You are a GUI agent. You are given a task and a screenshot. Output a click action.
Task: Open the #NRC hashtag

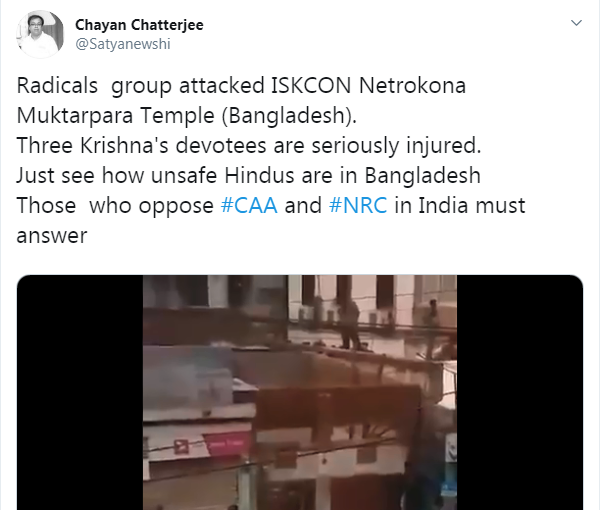[358, 205]
